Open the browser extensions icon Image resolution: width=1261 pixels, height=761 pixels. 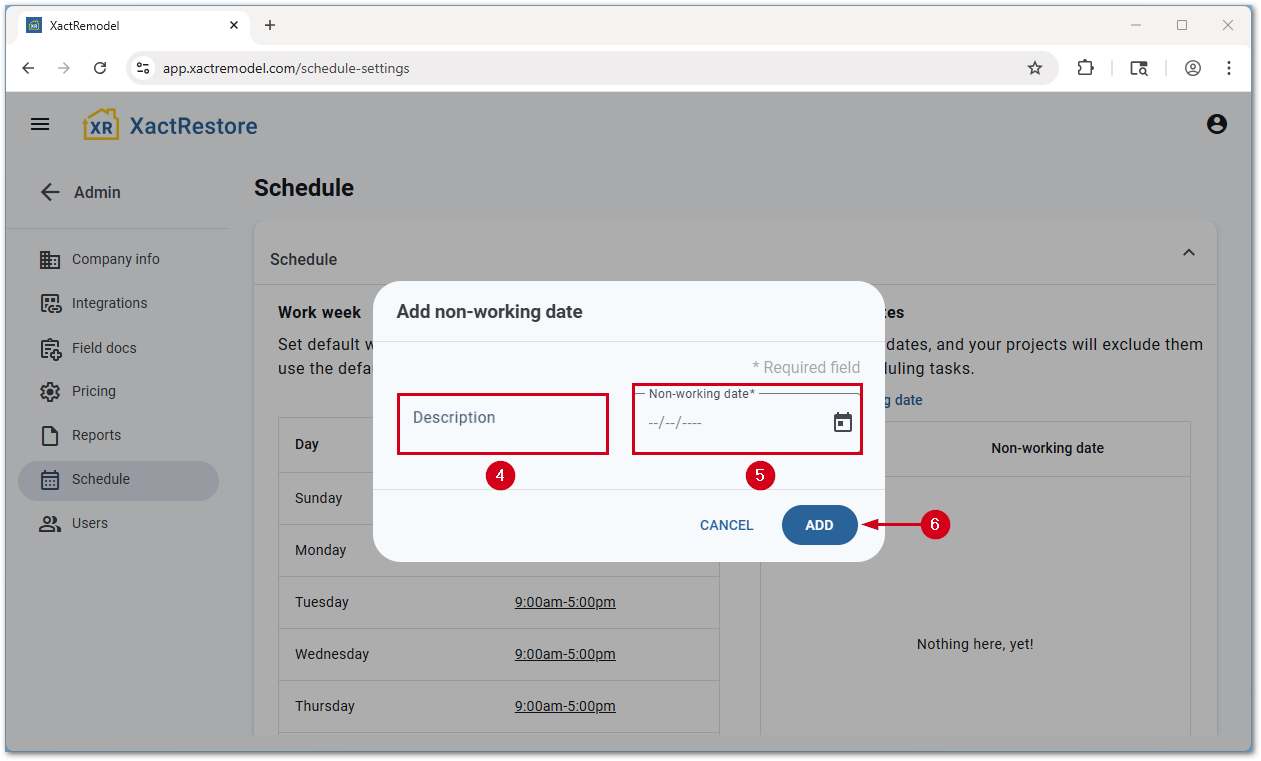point(1085,68)
